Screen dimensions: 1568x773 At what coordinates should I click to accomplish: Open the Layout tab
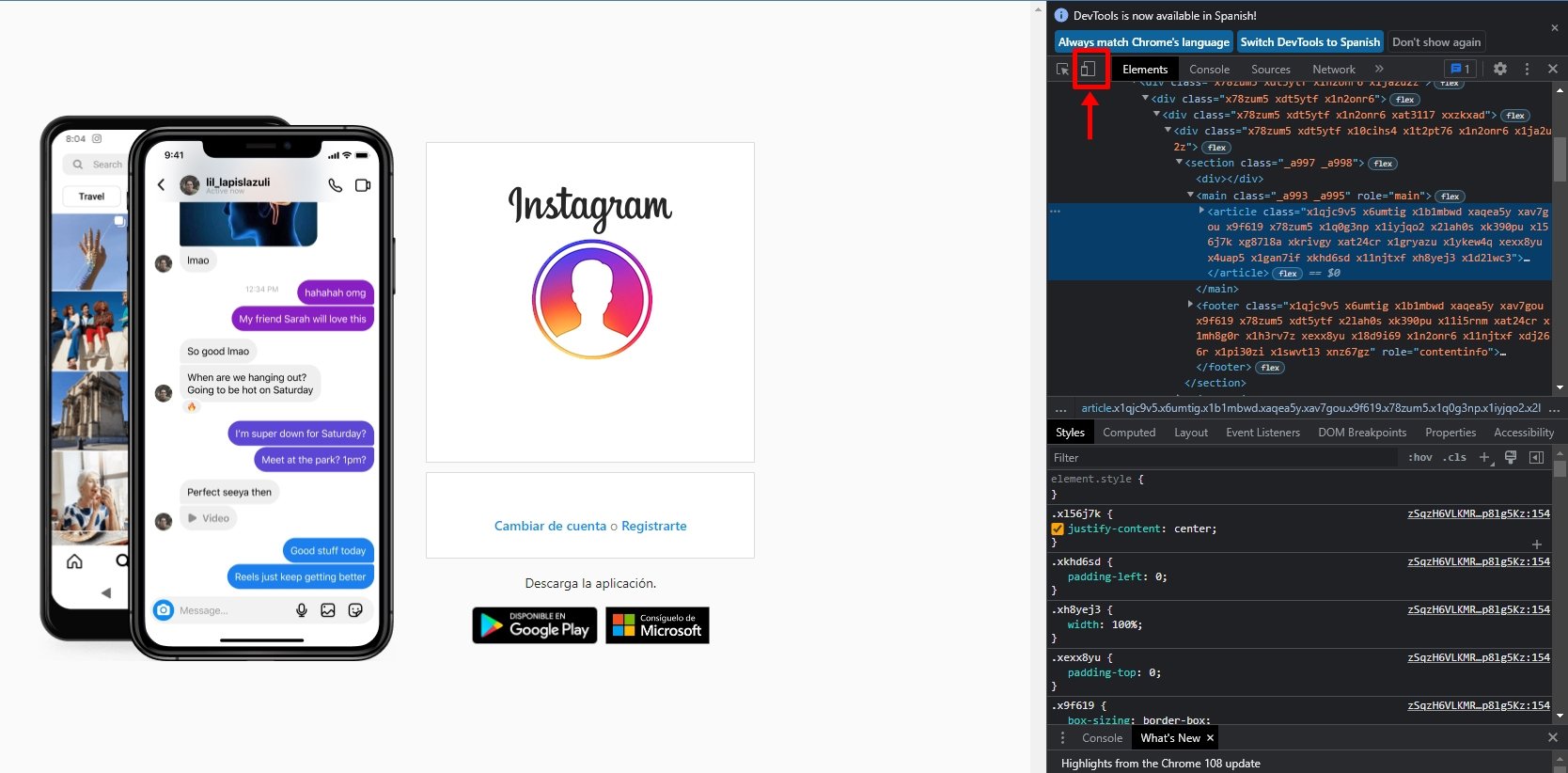tap(1191, 433)
